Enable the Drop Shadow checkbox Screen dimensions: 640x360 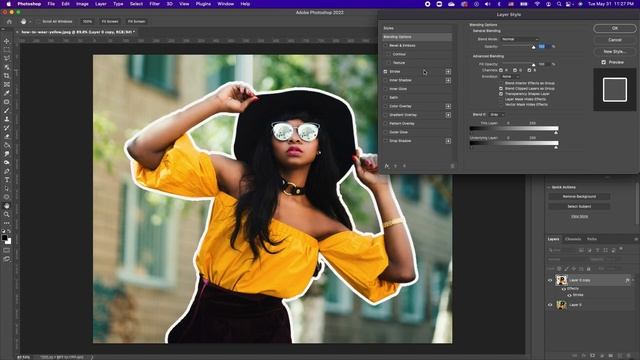tap(385, 141)
